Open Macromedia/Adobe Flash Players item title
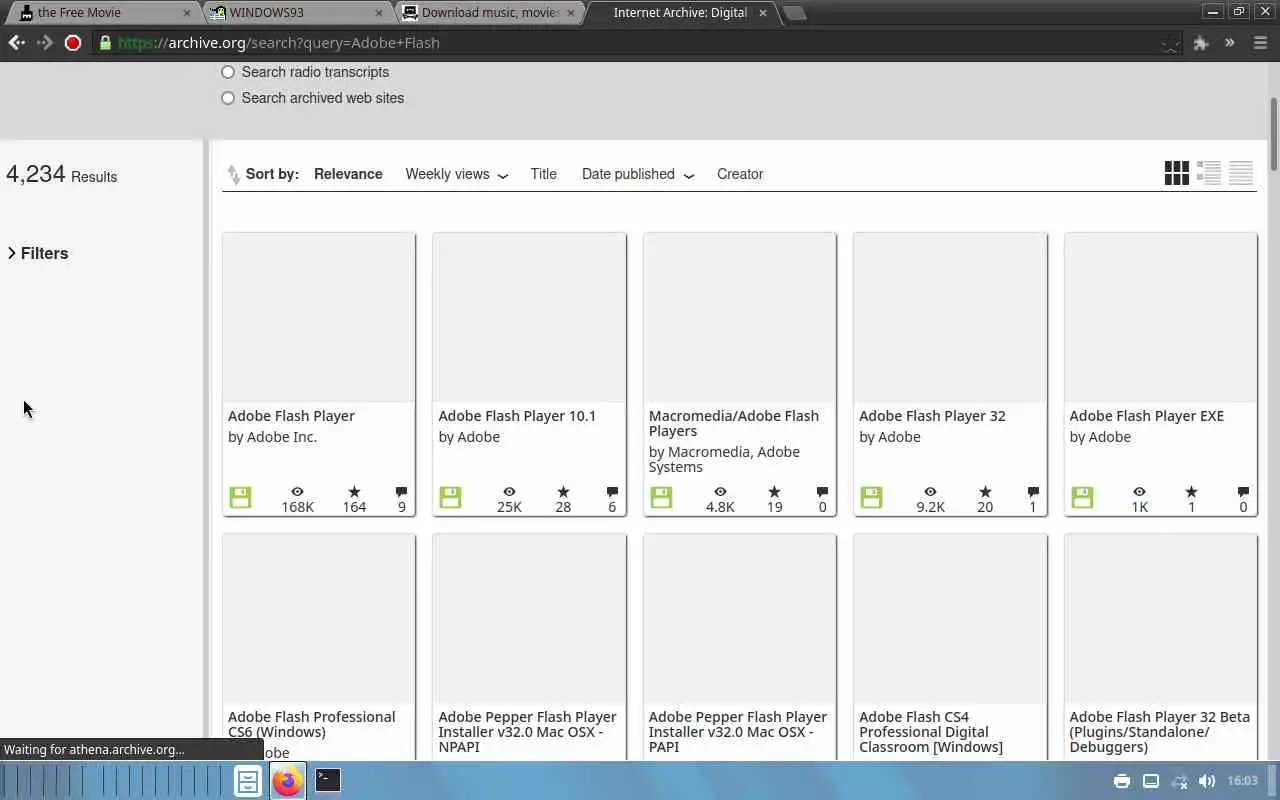The width and height of the screenshot is (1280, 800). [734, 423]
